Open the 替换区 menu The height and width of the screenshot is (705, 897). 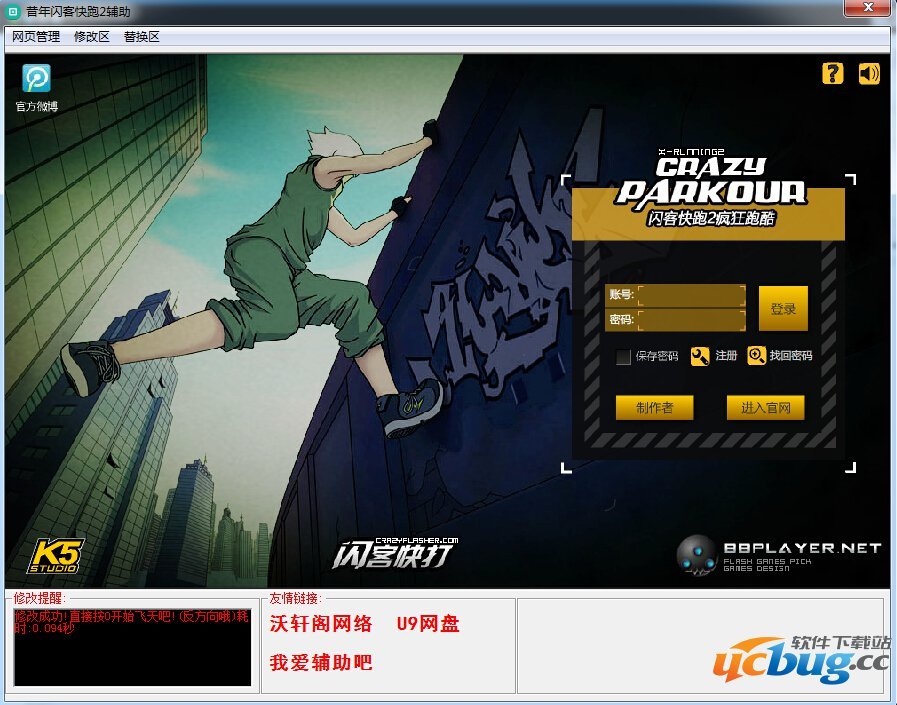141,37
